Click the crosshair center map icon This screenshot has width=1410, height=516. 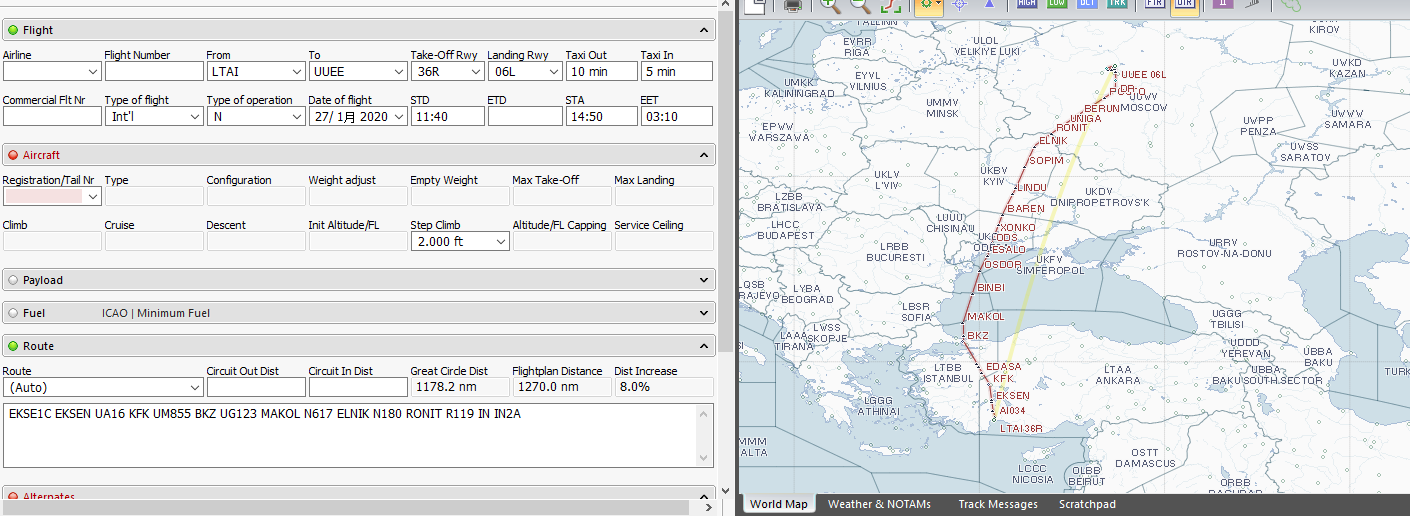958,4
